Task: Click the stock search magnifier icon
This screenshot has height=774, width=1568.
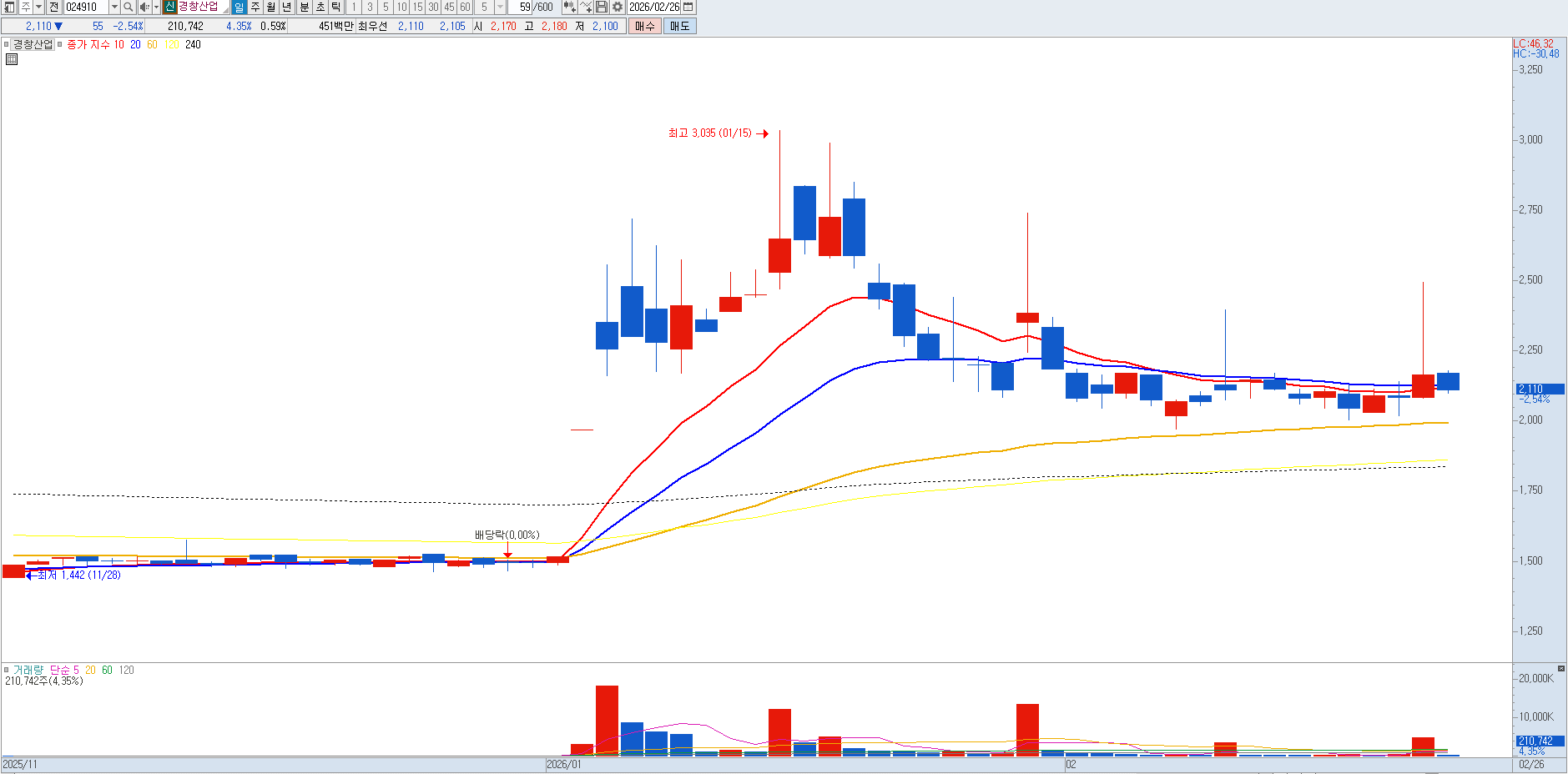Action: (129, 7)
